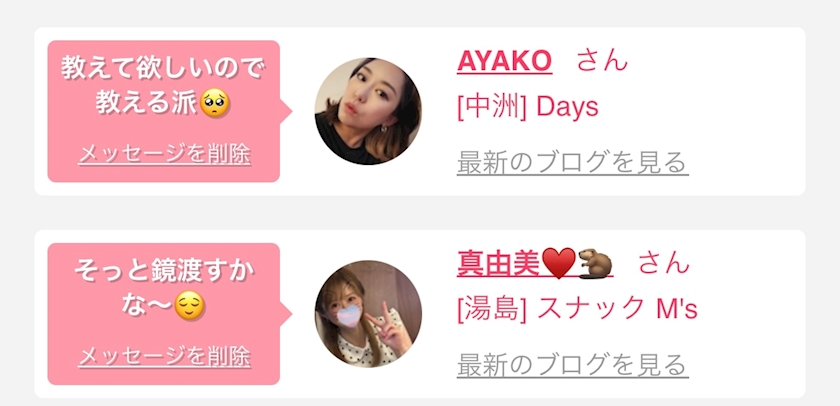This screenshot has height=406, width=840.
Task: Click the beaver emoji after 真由美
Action: pyautogui.click(x=595, y=264)
